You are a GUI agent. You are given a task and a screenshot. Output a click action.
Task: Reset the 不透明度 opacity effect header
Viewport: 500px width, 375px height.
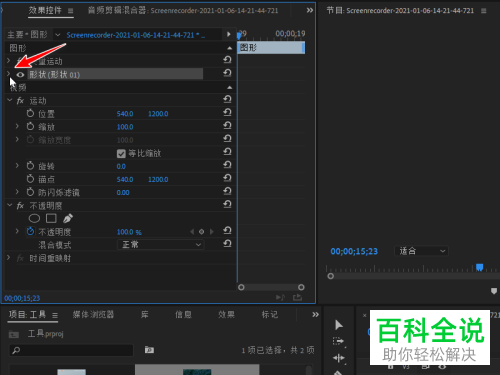(x=227, y=204)
